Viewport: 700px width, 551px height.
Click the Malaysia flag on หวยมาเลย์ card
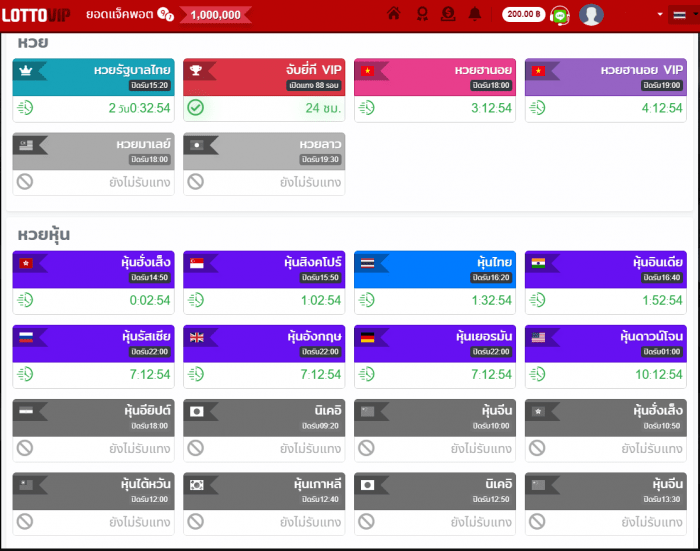(26, 145)
